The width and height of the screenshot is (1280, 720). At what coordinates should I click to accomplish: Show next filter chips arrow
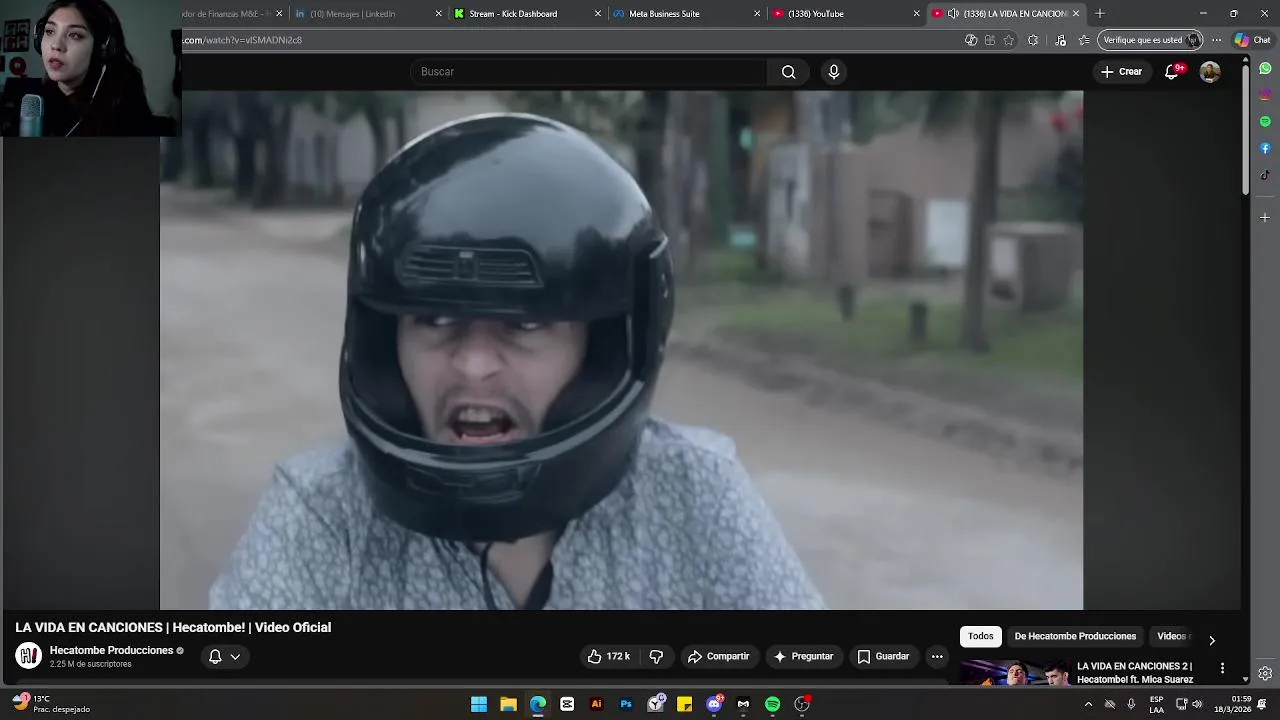click(1212, 640)
